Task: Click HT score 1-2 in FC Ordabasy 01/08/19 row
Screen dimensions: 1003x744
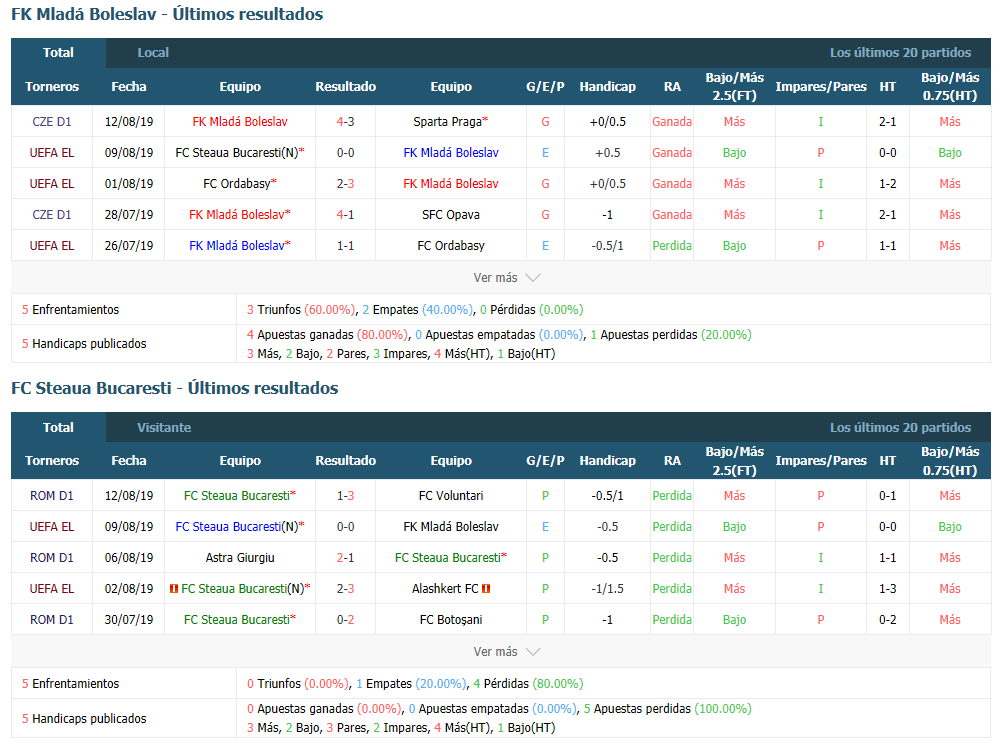Action: [x=887, y=184]
